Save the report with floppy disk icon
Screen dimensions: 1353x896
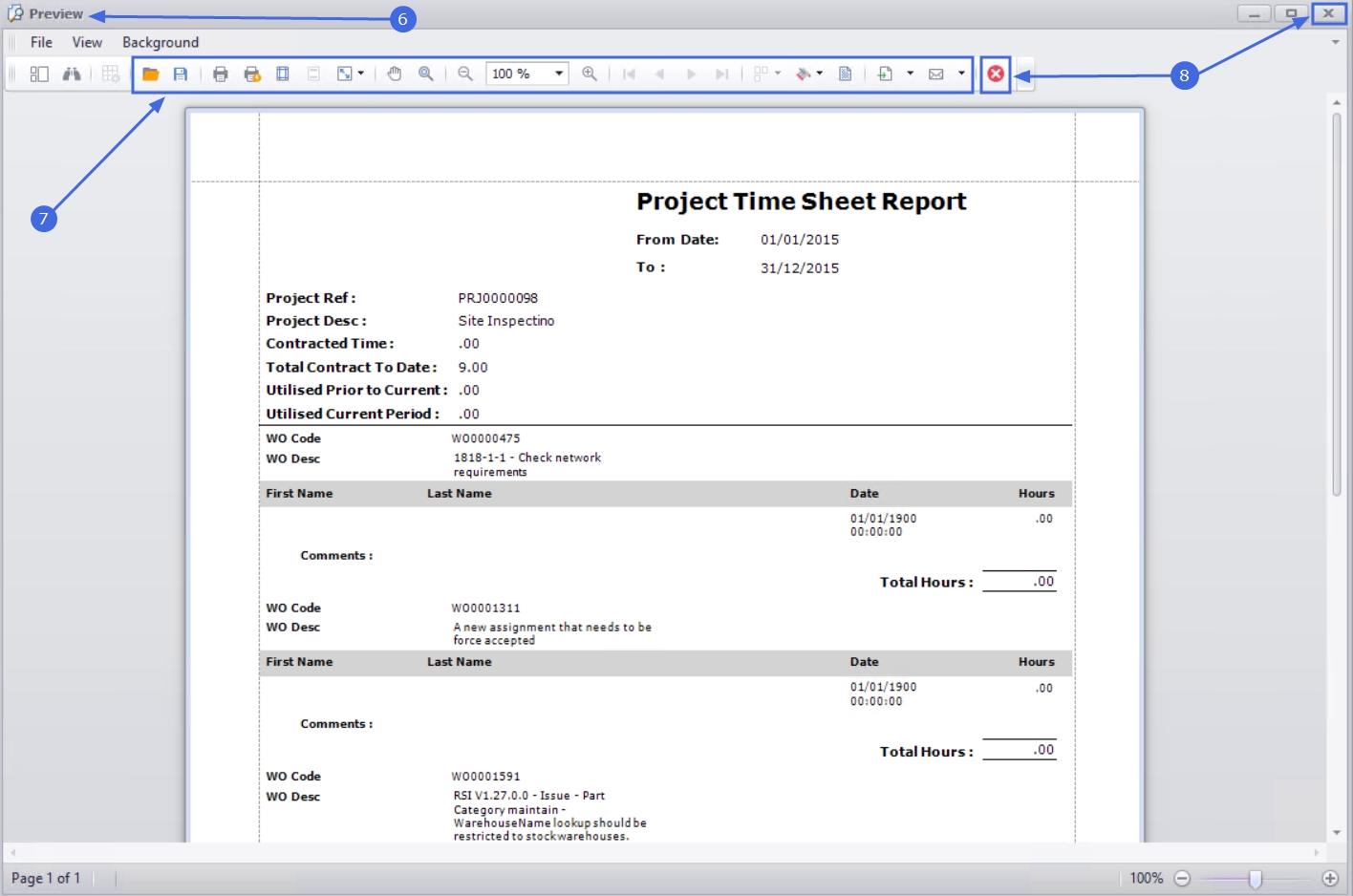click(181, 74)
